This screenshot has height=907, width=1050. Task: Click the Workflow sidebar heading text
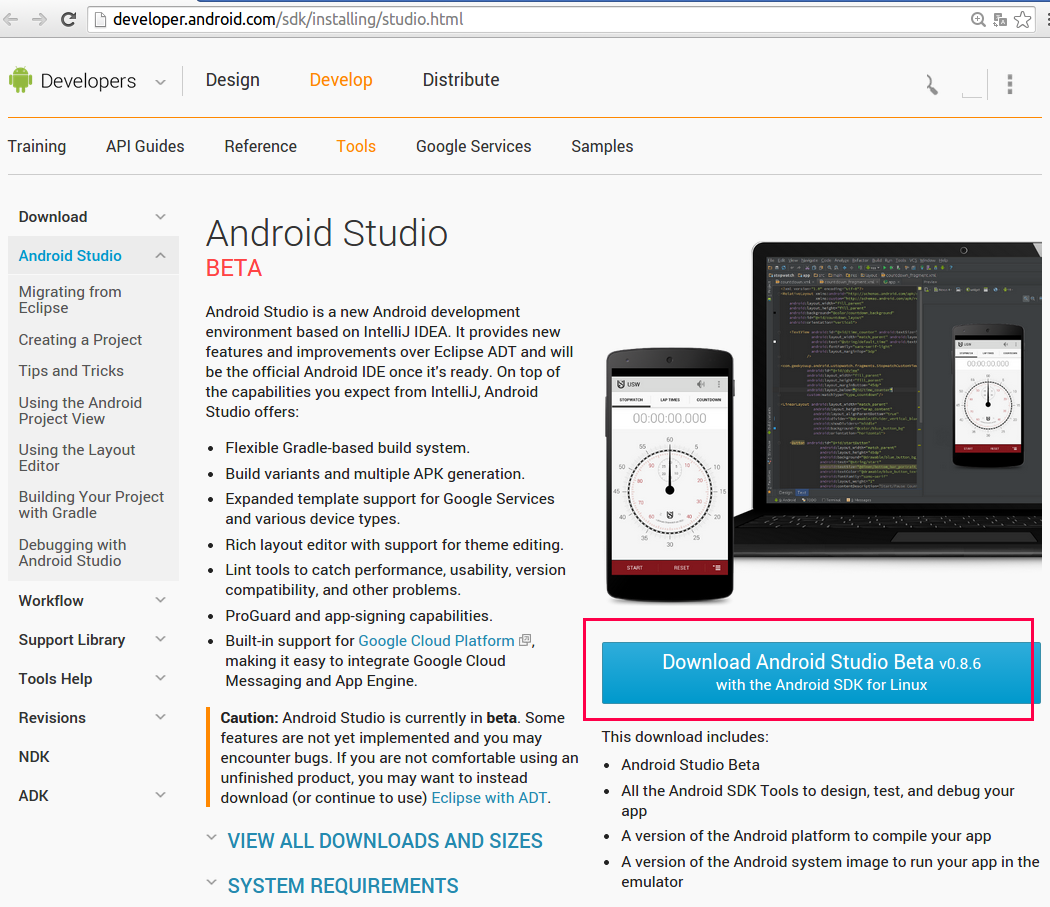click(x=51, y=600)
